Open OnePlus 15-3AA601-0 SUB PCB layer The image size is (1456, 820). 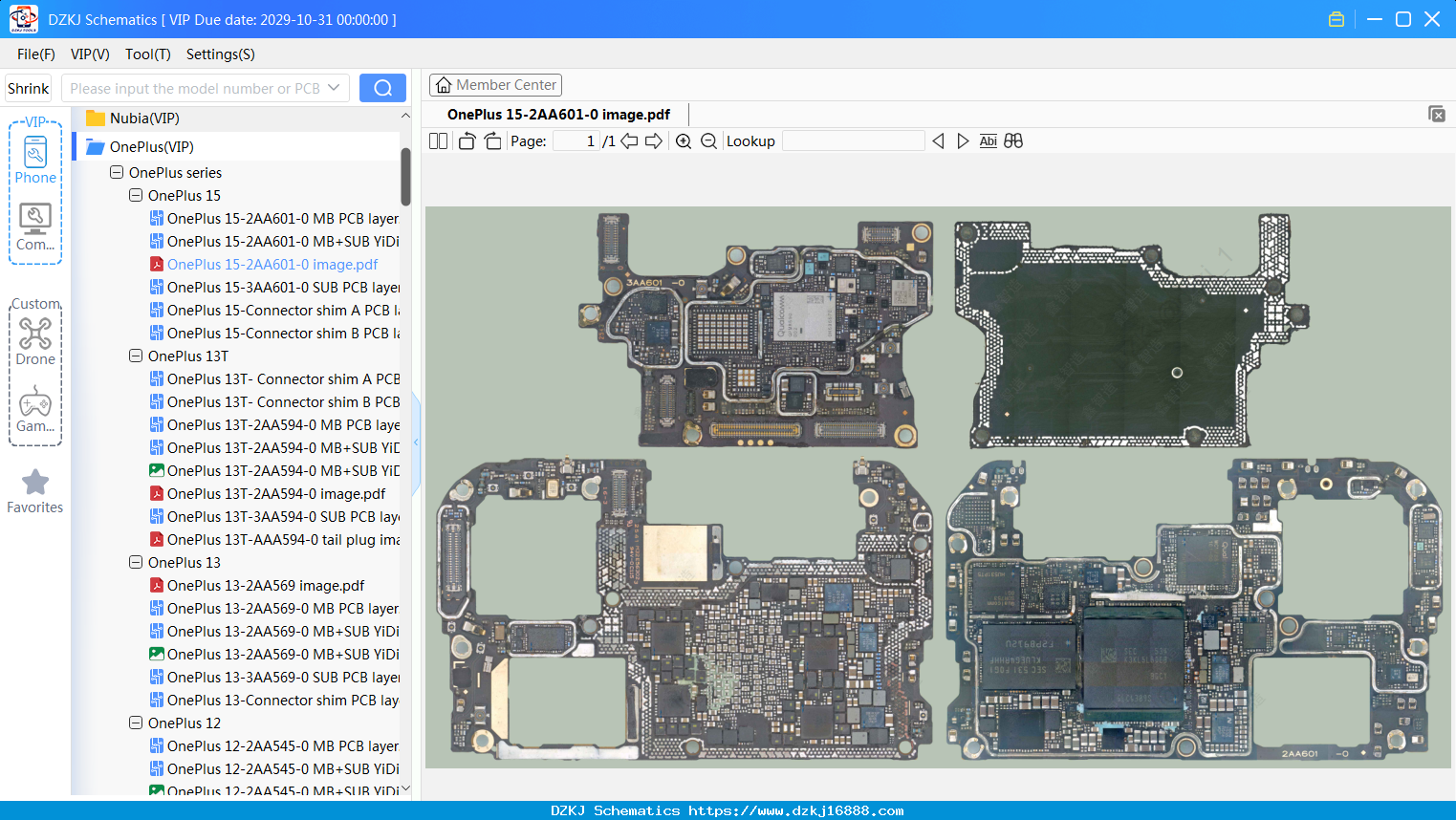[274, 288]
